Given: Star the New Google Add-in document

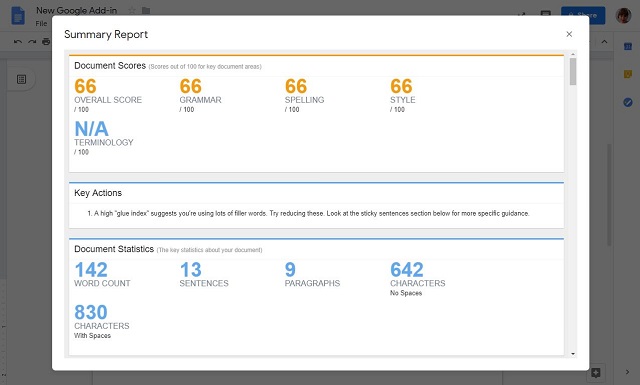Looking at the screenshot, I should click(132, 11).
